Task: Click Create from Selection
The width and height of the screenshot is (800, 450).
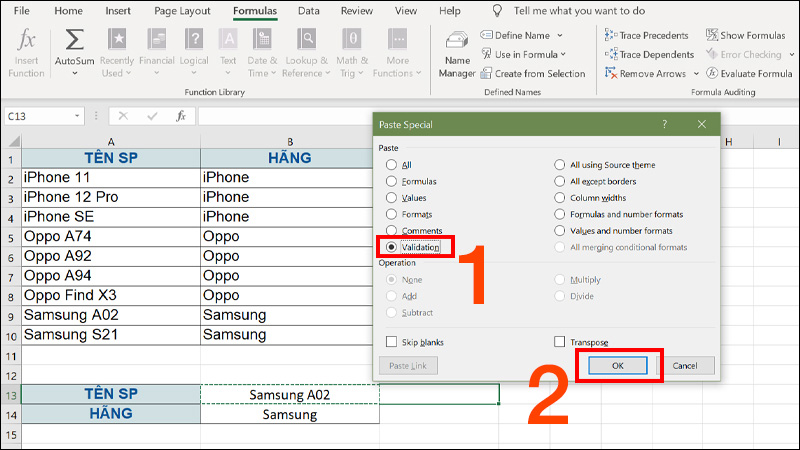Action: point(533,73)
